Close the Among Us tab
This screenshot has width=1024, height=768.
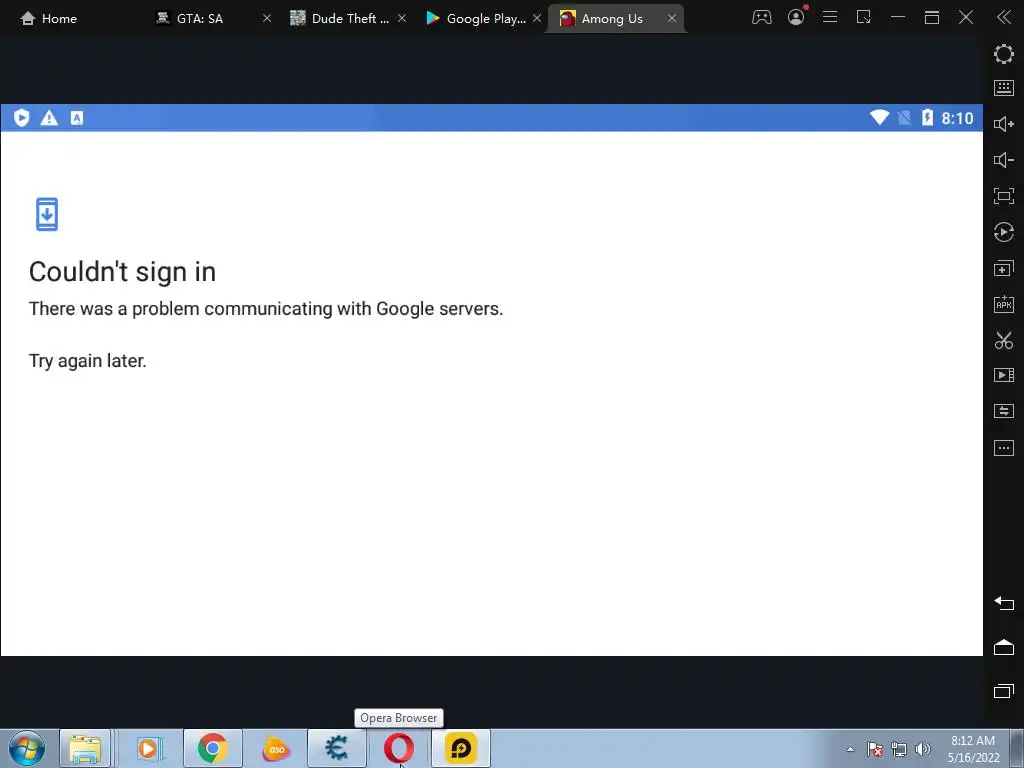pyautogui.click(x=671, y=18)
